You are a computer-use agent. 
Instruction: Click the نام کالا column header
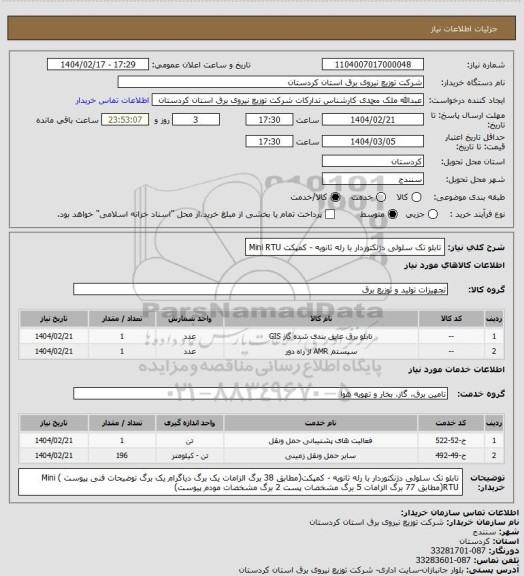[x=321, y=319]
